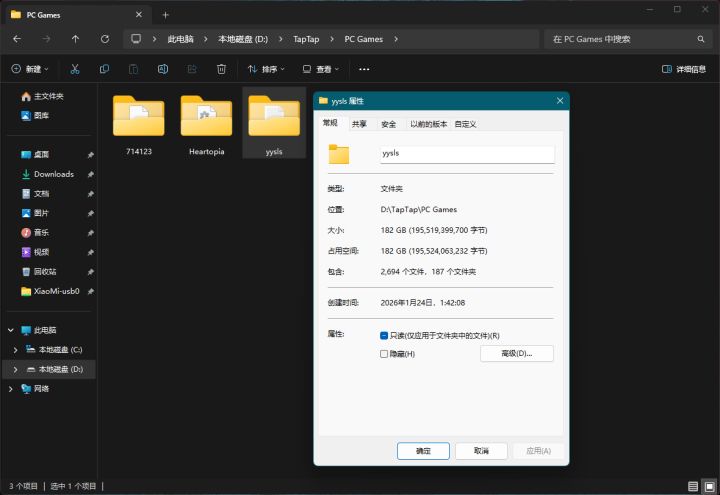Image resolution: width=720 pixels, height=495 pixels.
Task: Refresh the current folder view
Action: click(105, 39)
